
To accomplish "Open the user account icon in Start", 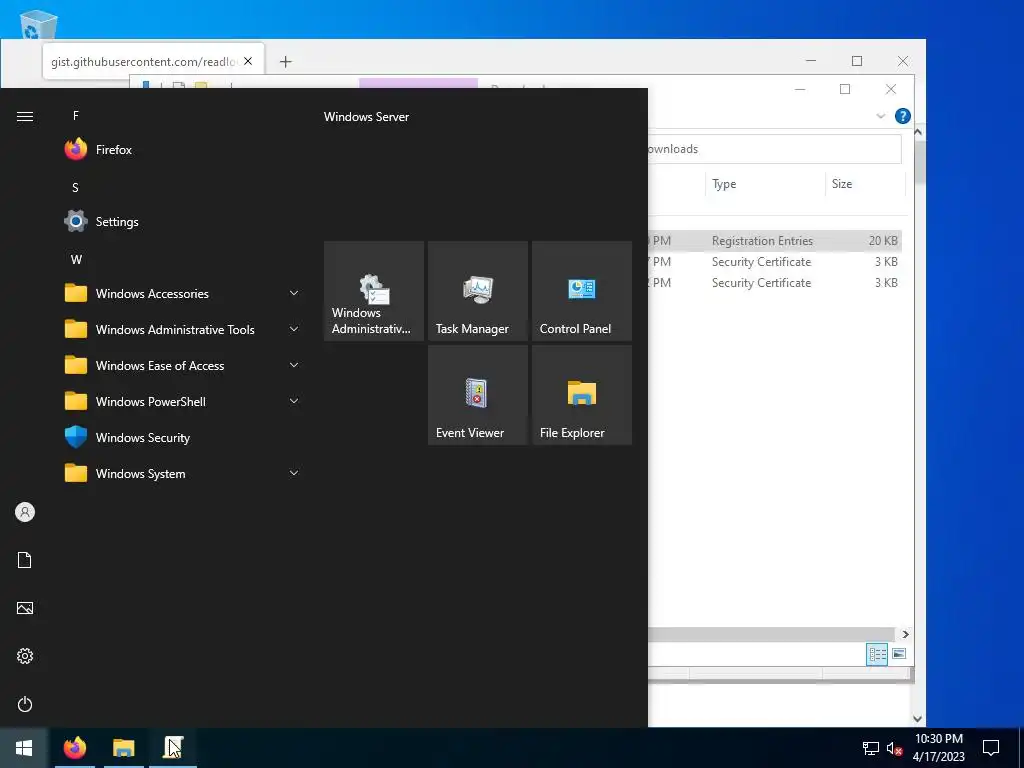I will (25, 512).
